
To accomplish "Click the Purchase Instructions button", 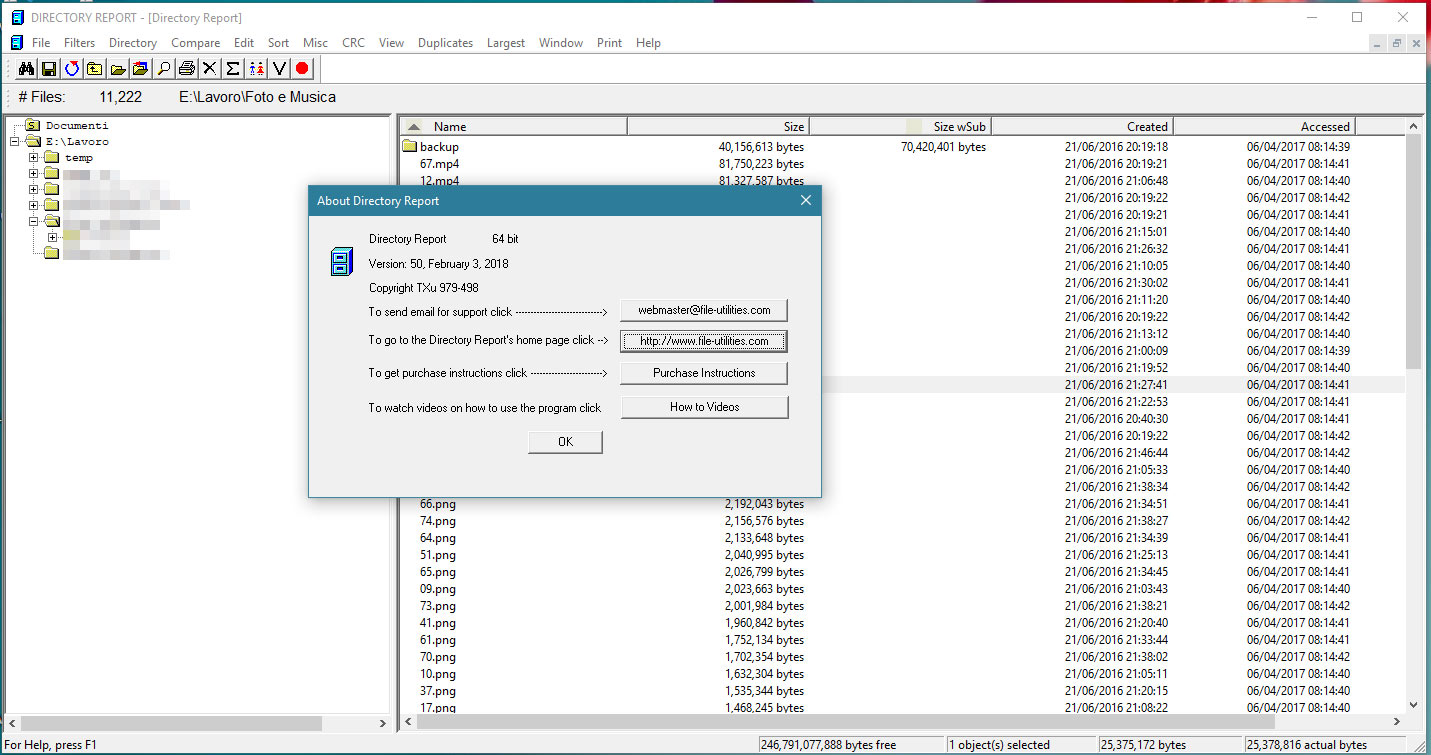I will click(704, 373).
